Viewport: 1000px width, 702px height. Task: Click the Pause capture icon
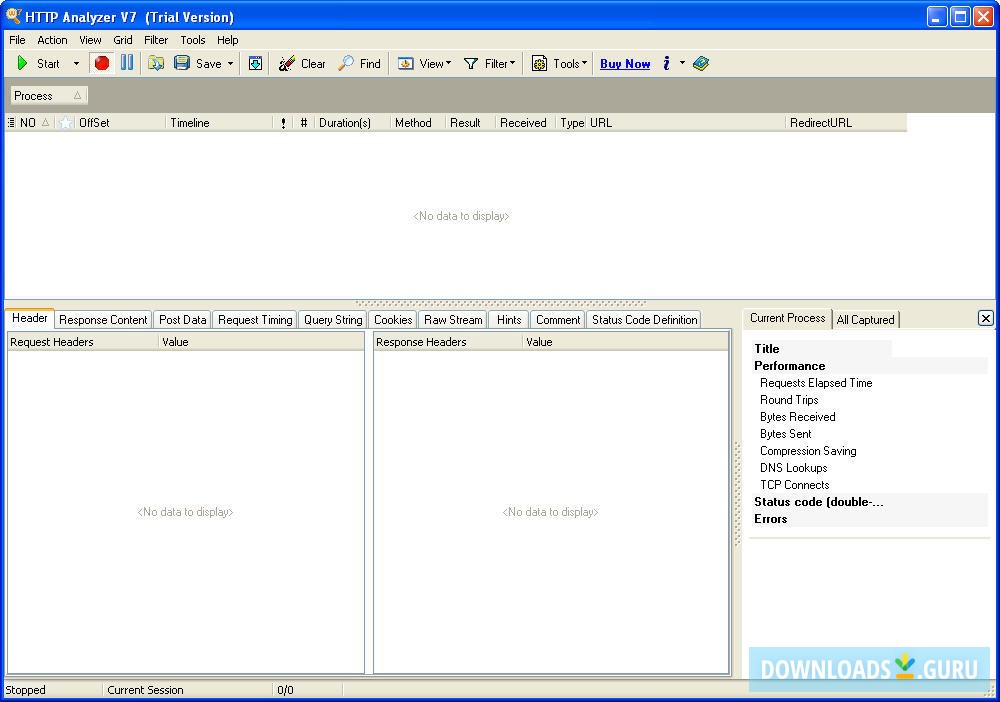(x=127, y=63)
